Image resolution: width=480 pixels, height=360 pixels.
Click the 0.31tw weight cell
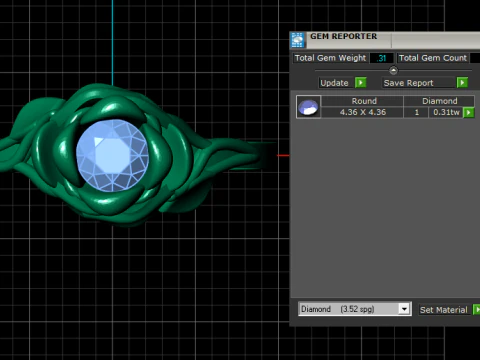[446, 112]
